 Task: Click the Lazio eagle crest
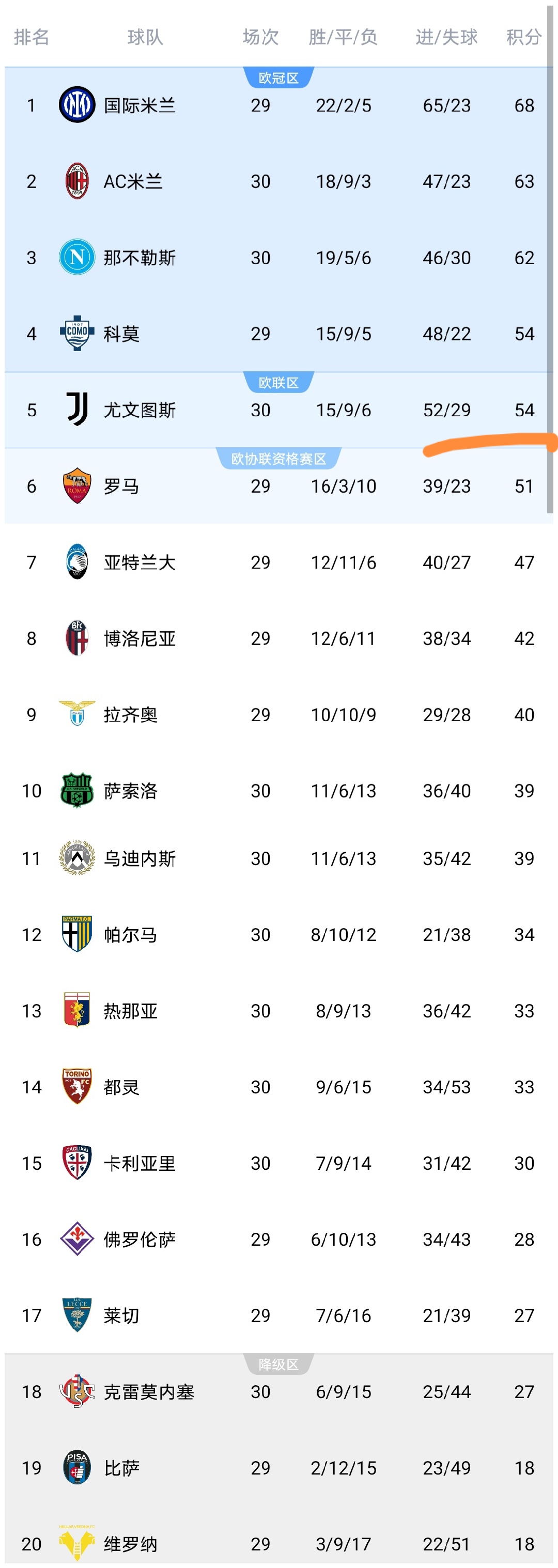77,713
